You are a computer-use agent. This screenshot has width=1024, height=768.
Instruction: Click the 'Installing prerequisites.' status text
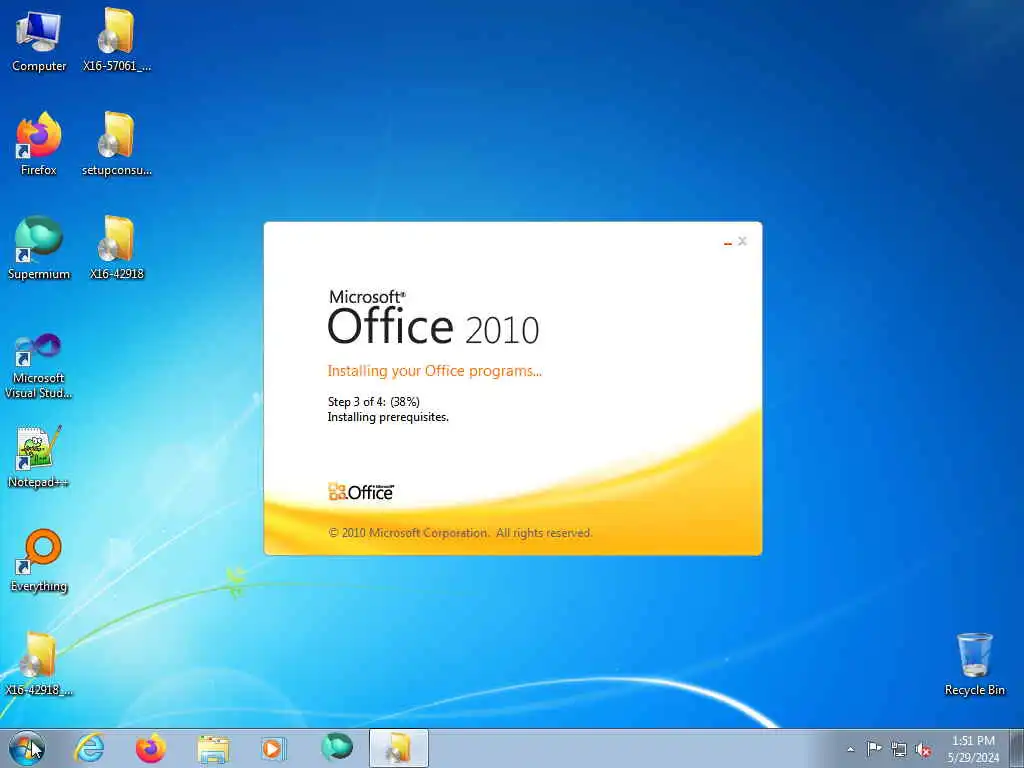click(x=388, y=417)
